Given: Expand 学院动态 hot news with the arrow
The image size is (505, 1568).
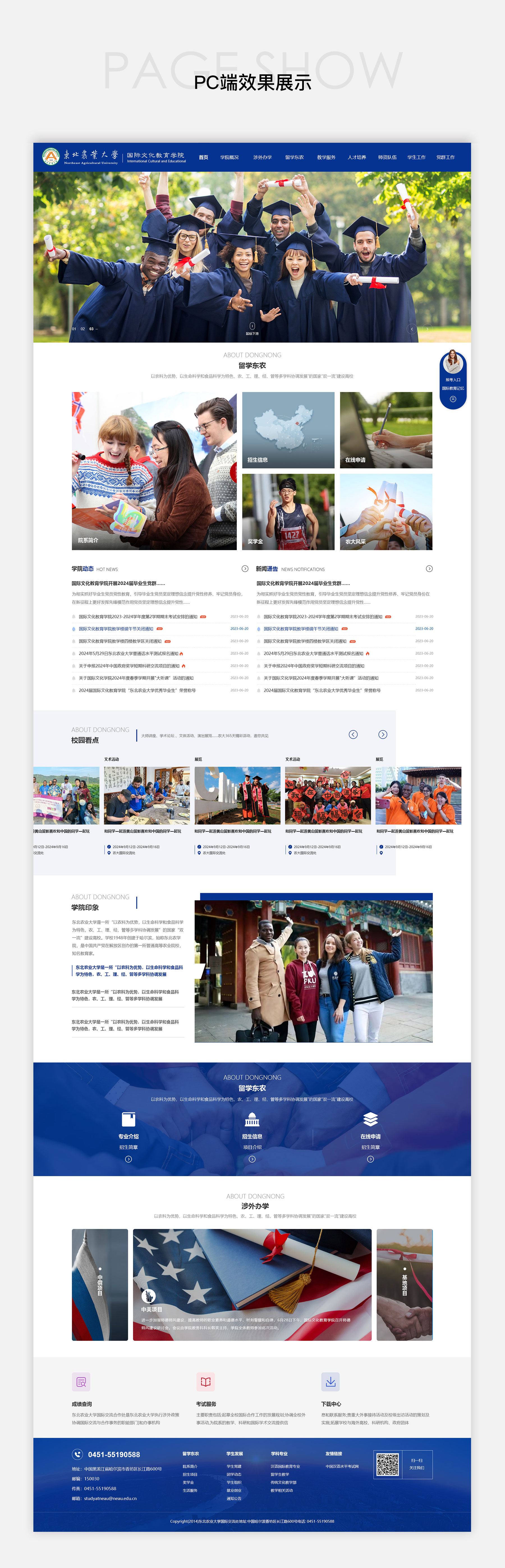Looking at the screenshot, I should point(245,569).
